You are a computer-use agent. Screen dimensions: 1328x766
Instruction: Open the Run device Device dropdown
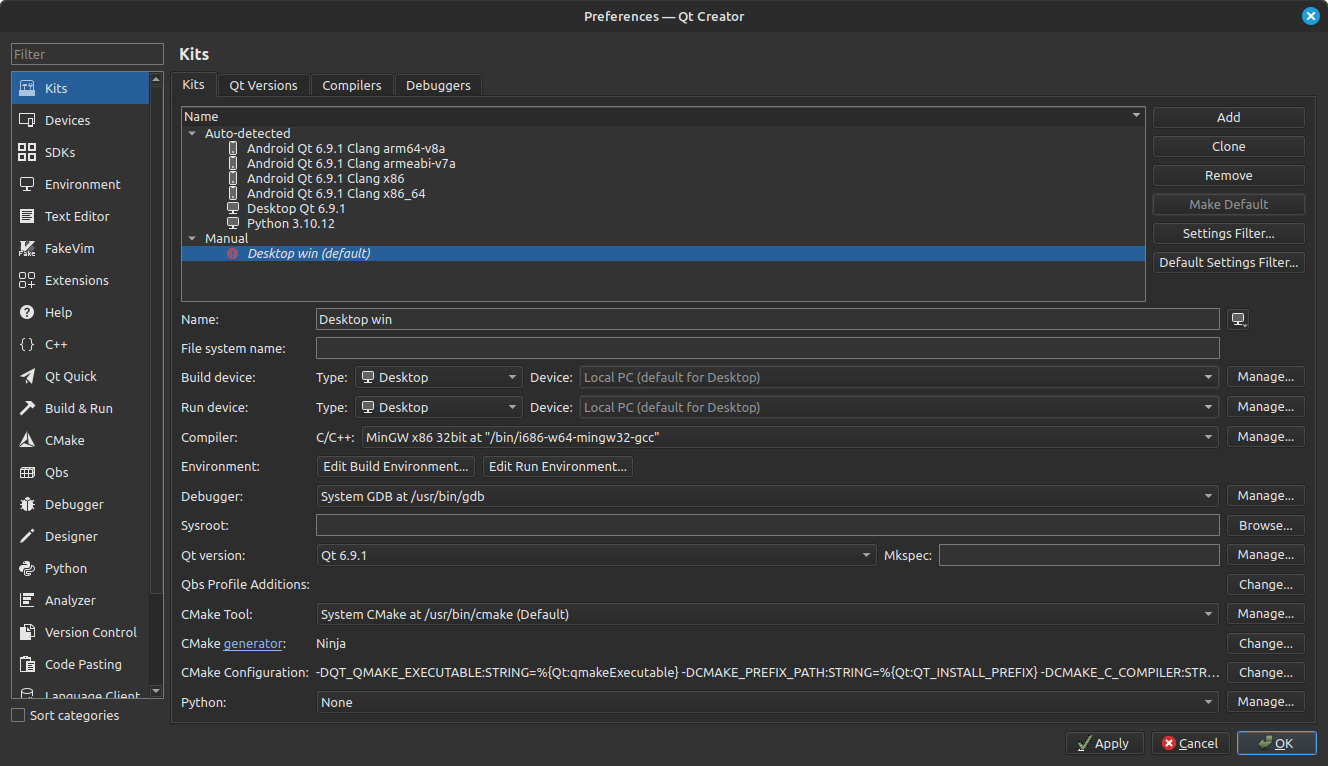[899, 407]
